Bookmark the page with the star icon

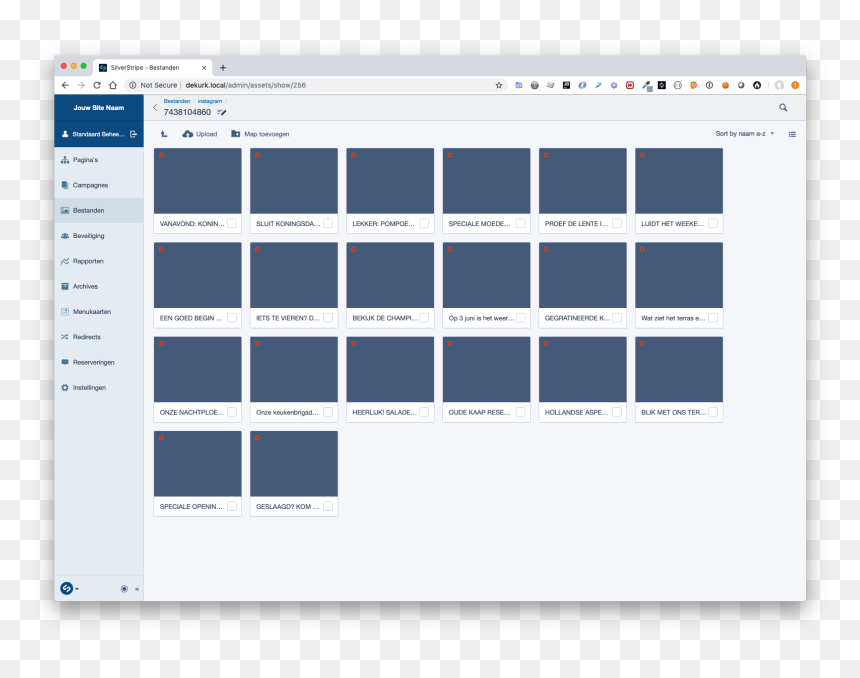click(x=499, y=85)
